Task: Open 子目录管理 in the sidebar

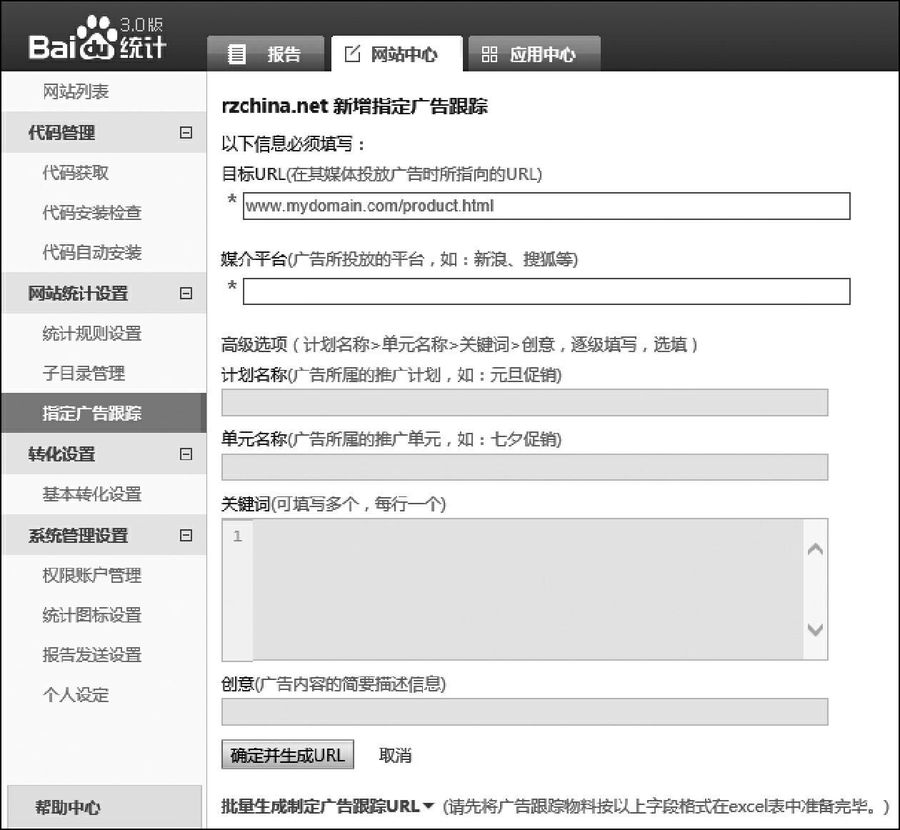Action: 84,373
